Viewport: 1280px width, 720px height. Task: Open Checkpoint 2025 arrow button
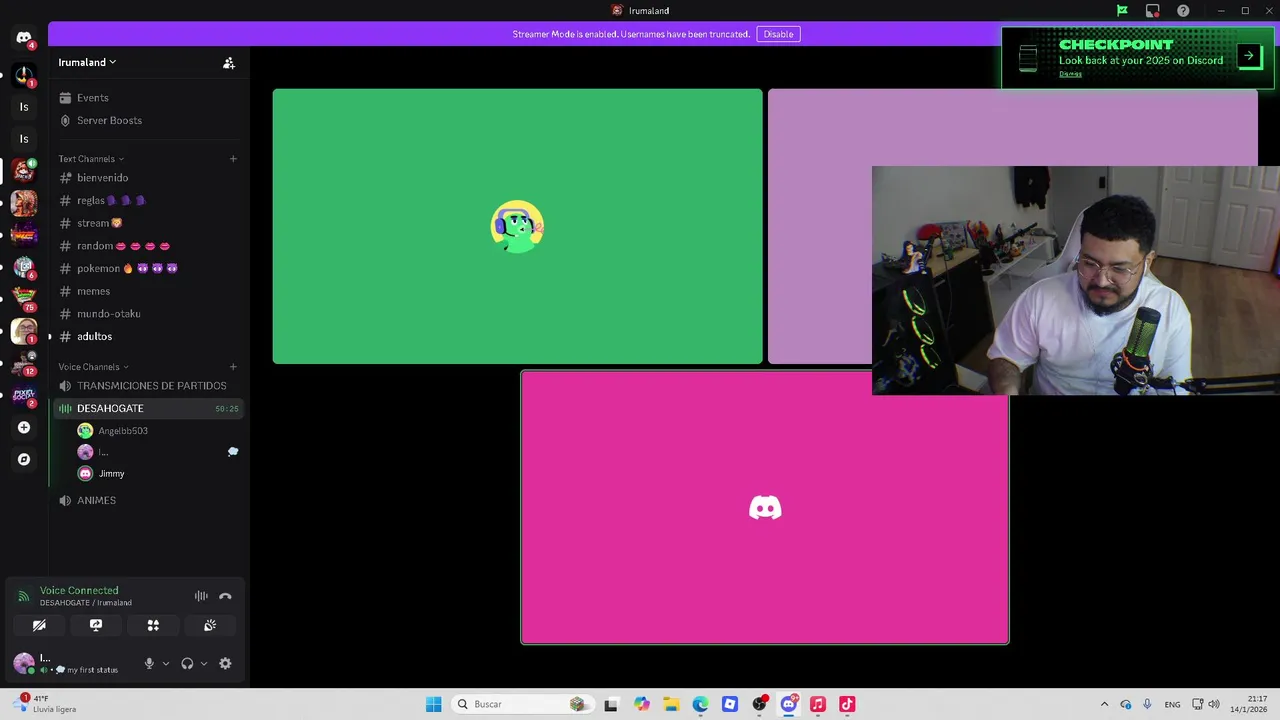[x=1249, y=56]
